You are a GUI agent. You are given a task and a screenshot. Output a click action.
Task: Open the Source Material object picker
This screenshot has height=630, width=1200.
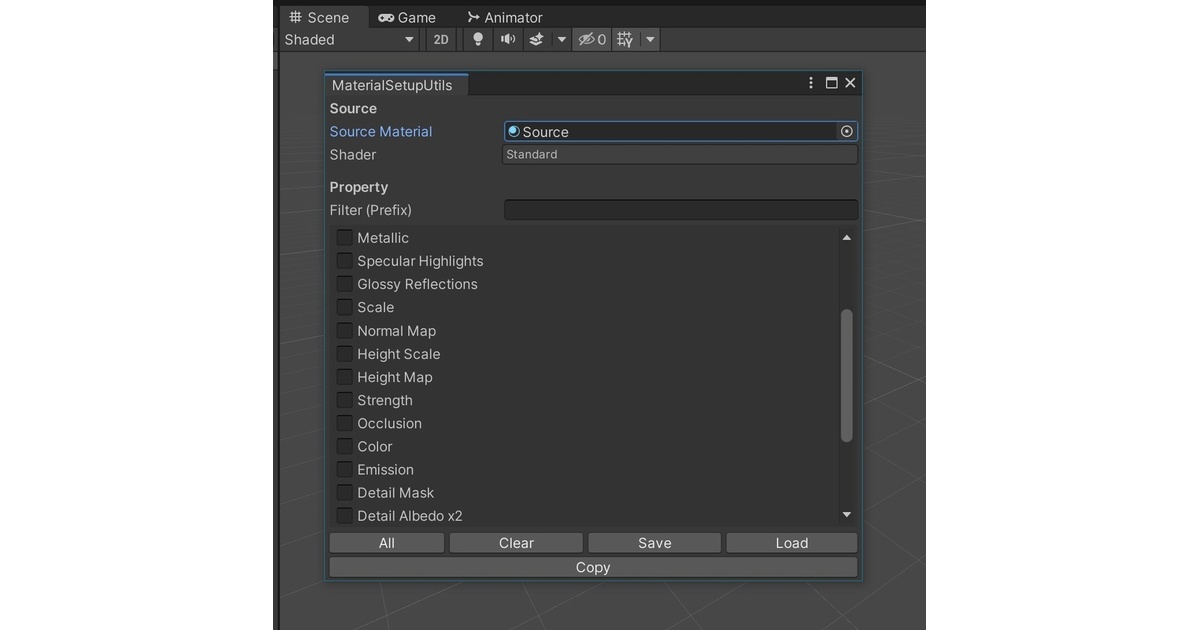[847, 131]
